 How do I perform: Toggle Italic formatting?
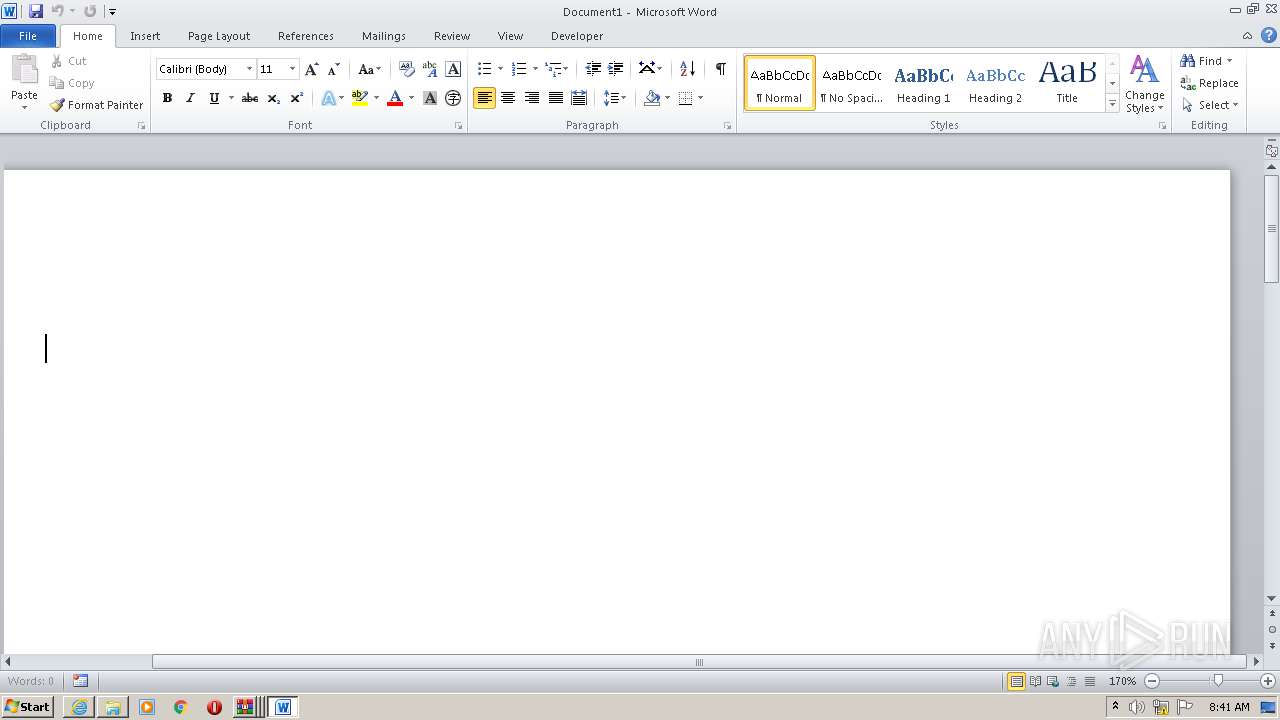[x=190, y=98]
